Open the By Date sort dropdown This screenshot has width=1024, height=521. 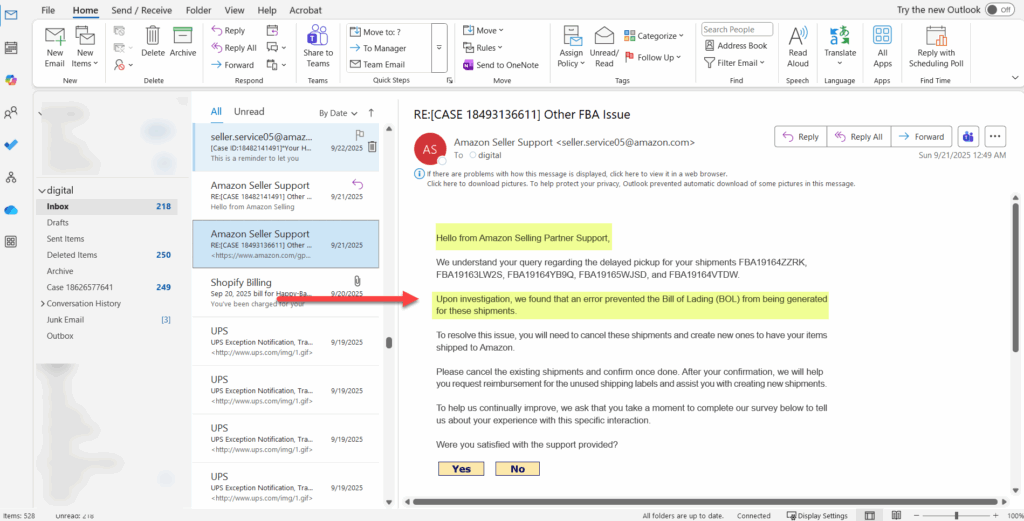(x=337, y=113)
